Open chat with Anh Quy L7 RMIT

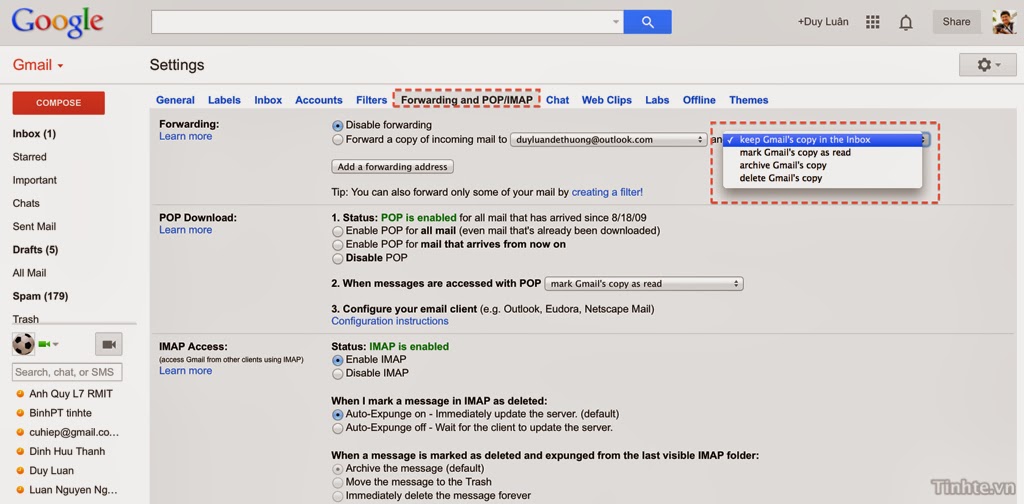coord(71,394)
